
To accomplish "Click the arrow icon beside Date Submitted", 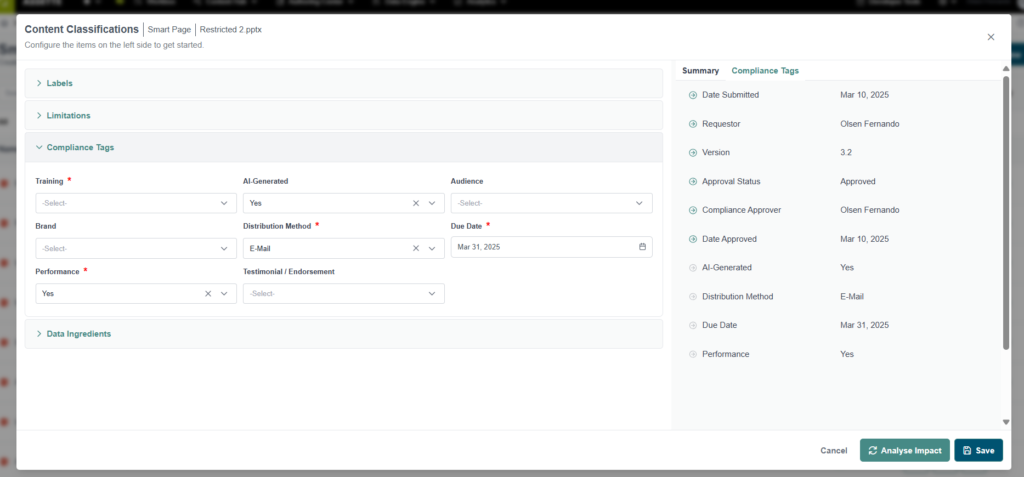I will 693,95.
